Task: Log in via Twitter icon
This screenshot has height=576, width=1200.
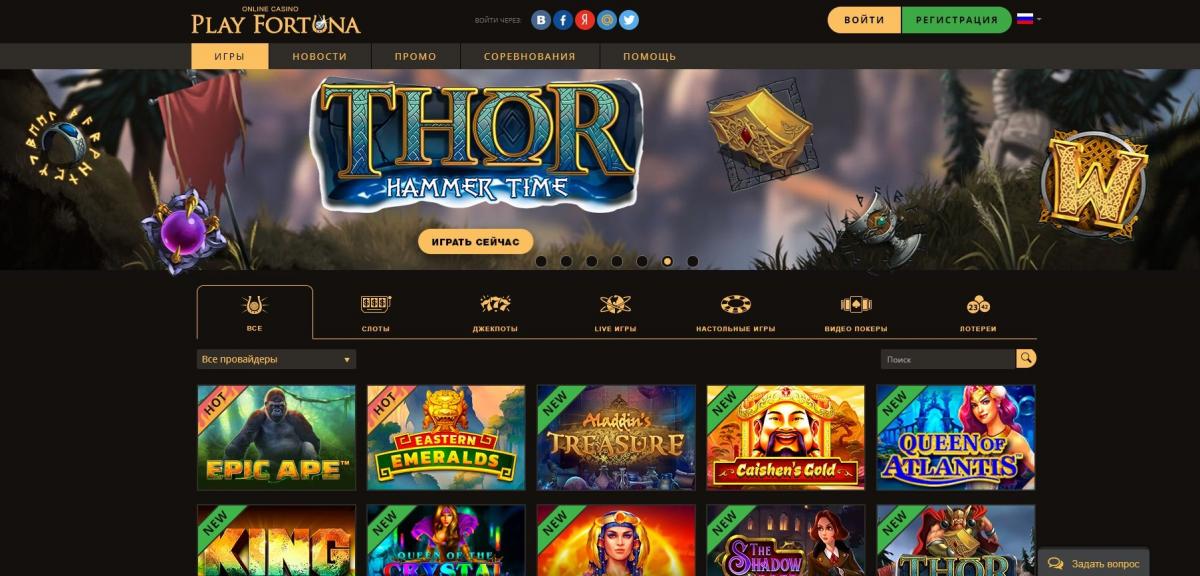Action: tap(629, 20)
